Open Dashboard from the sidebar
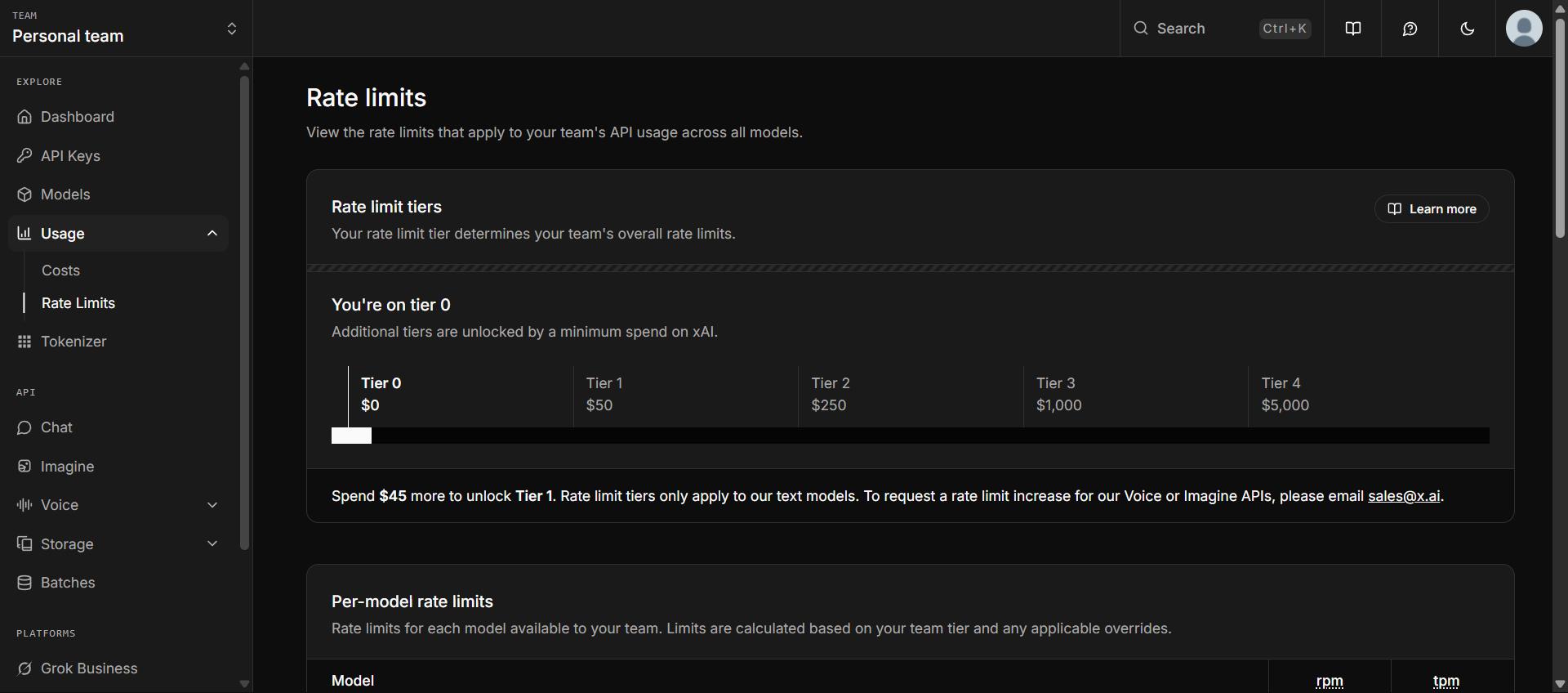This screenshot has height=693, width=1568. tap(118, 117)
